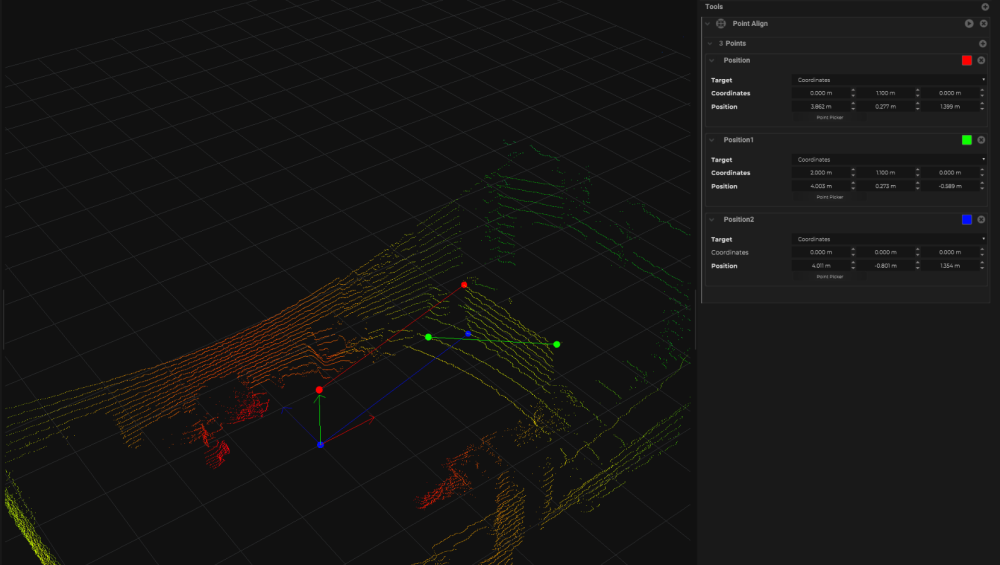1000x565 pixels.
Task: Edit the Position Coordinates field showing 1.100 m
Action: (885, 94)
